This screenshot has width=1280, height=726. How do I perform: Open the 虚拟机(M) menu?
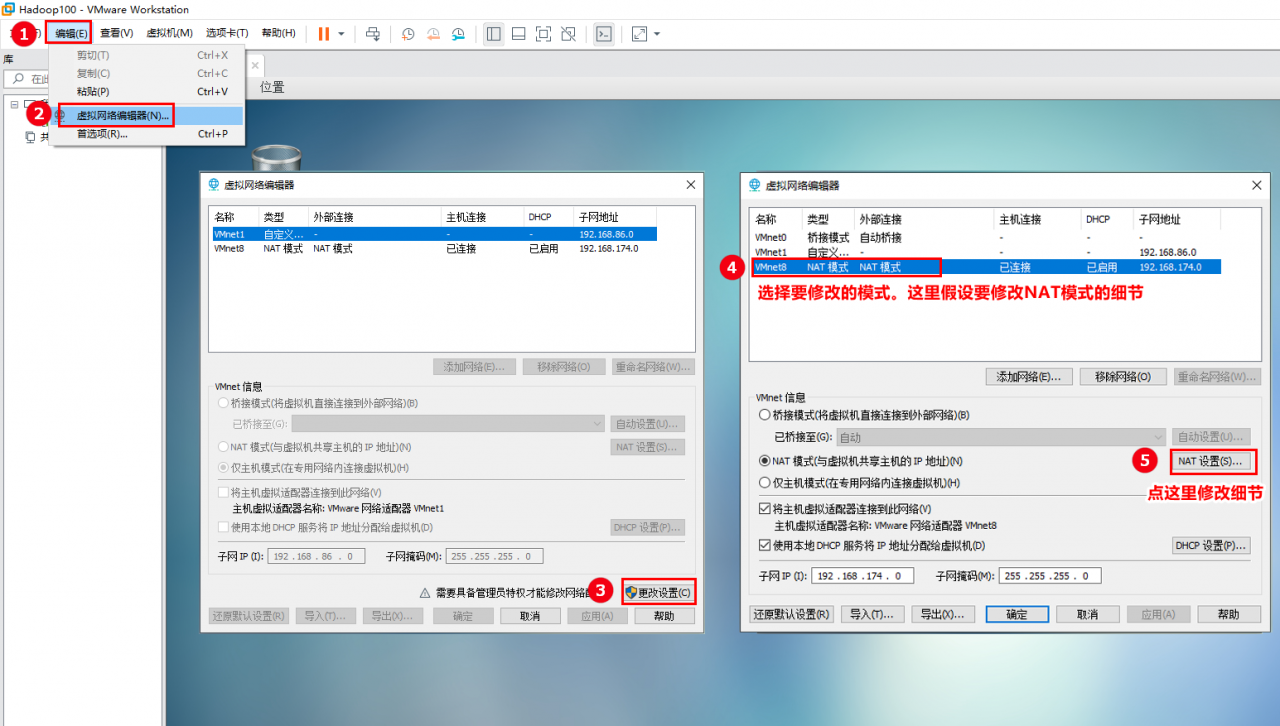[x=169, y=33]
